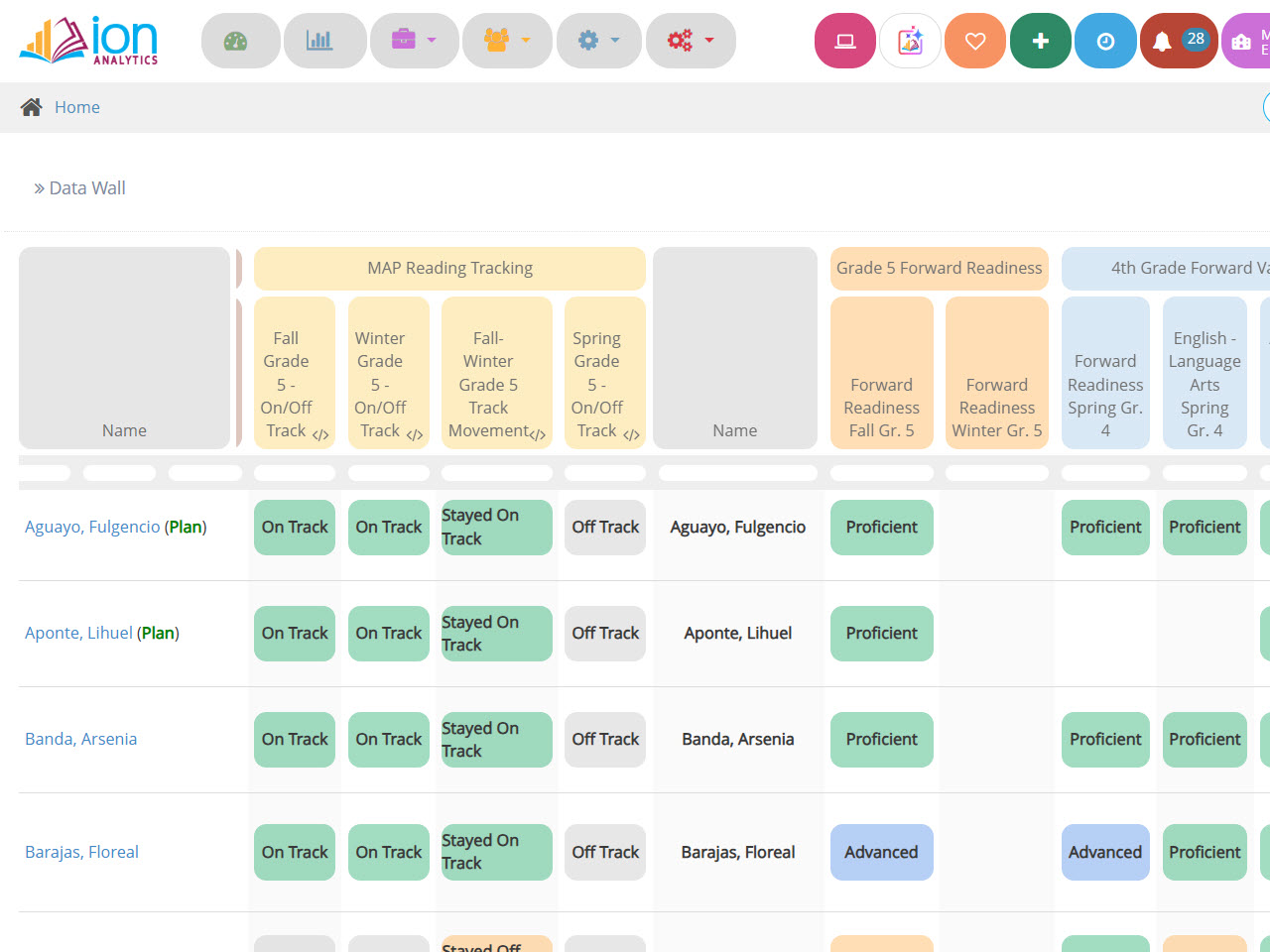Open Barajas, Floreal student link

[81, 852]
